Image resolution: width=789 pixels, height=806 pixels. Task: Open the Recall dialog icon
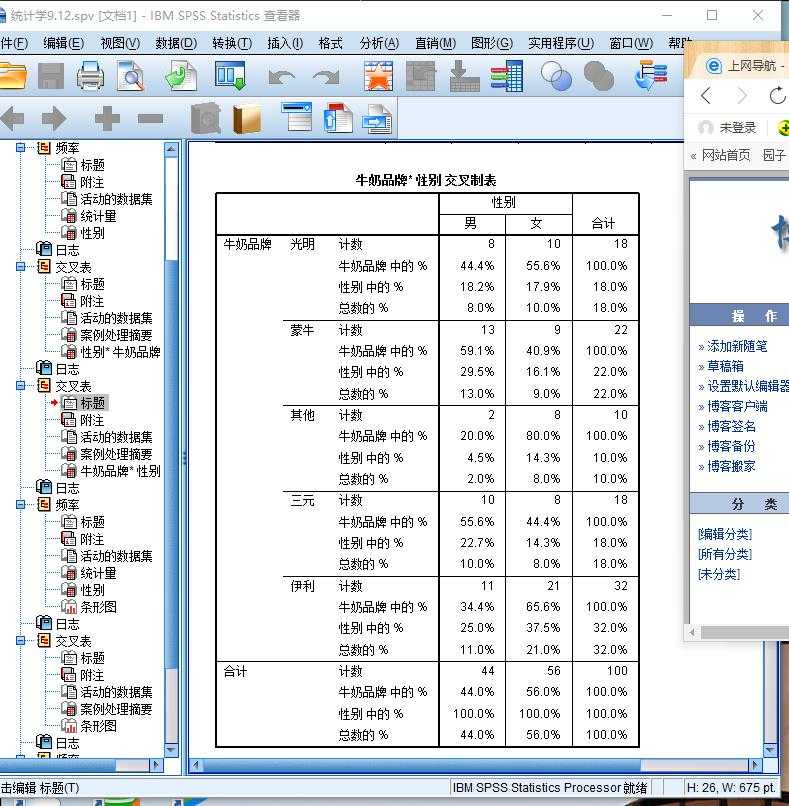click(x=230, y=76)
